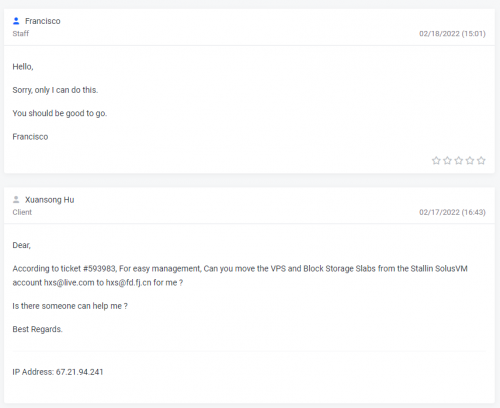Click the hxs@fd.fj.cn email address

(128, 283)
